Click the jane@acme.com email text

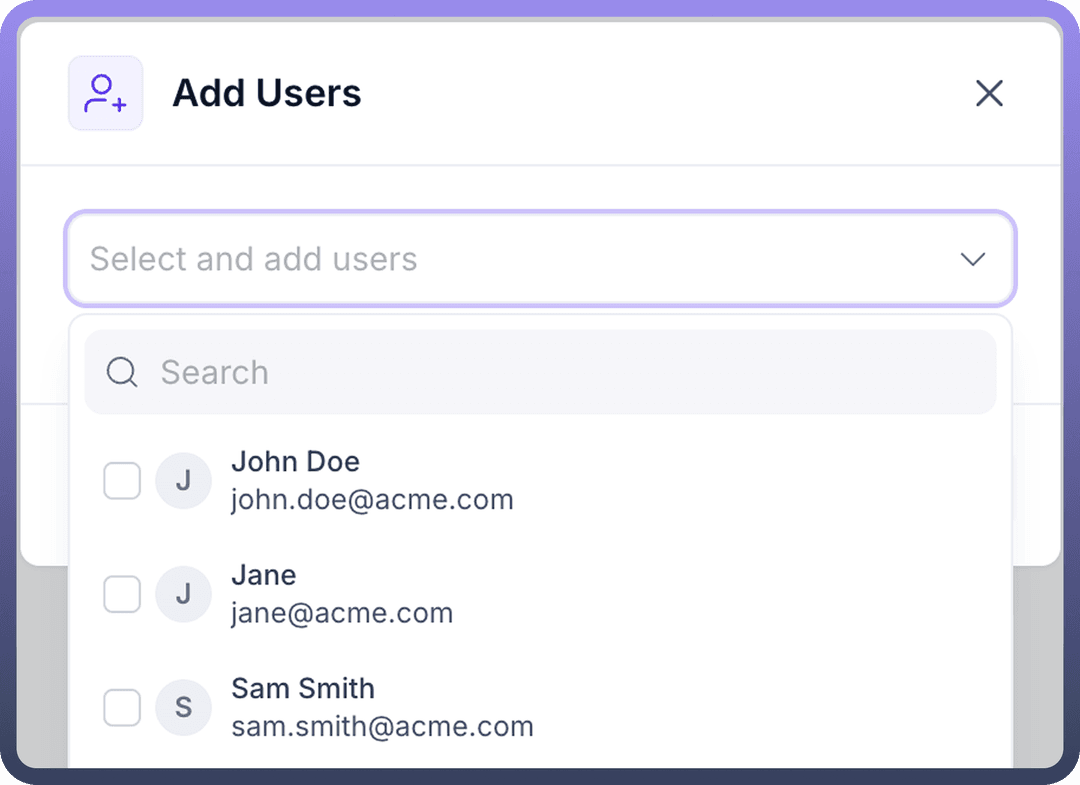(x=342, y=613)
